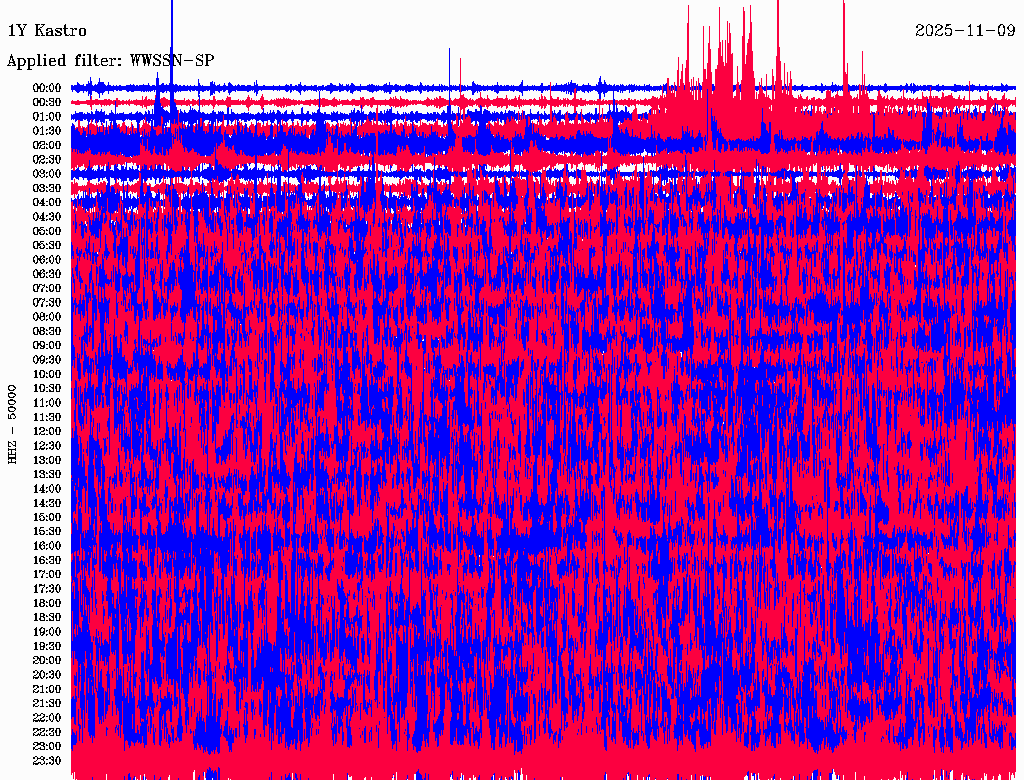Click the 10:30 time row label

(x=47, y=389)
